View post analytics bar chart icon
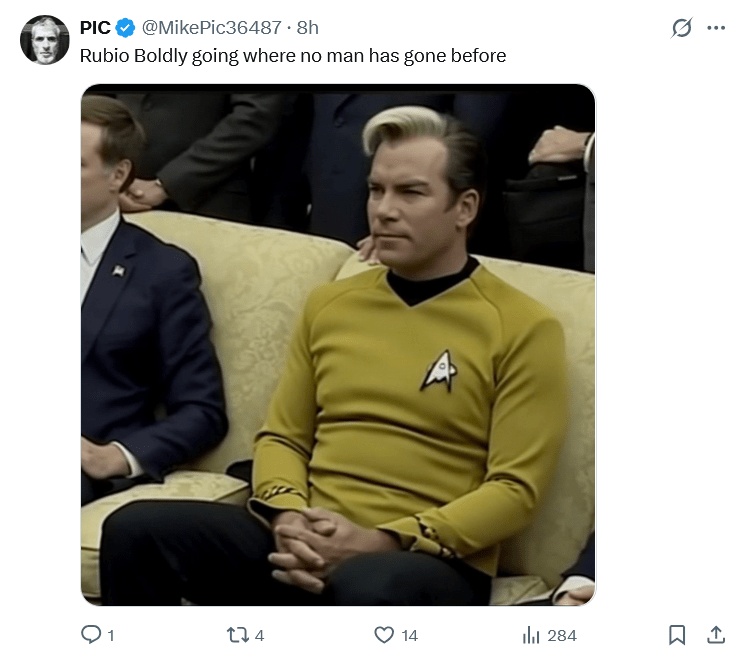 pos(531,635)
